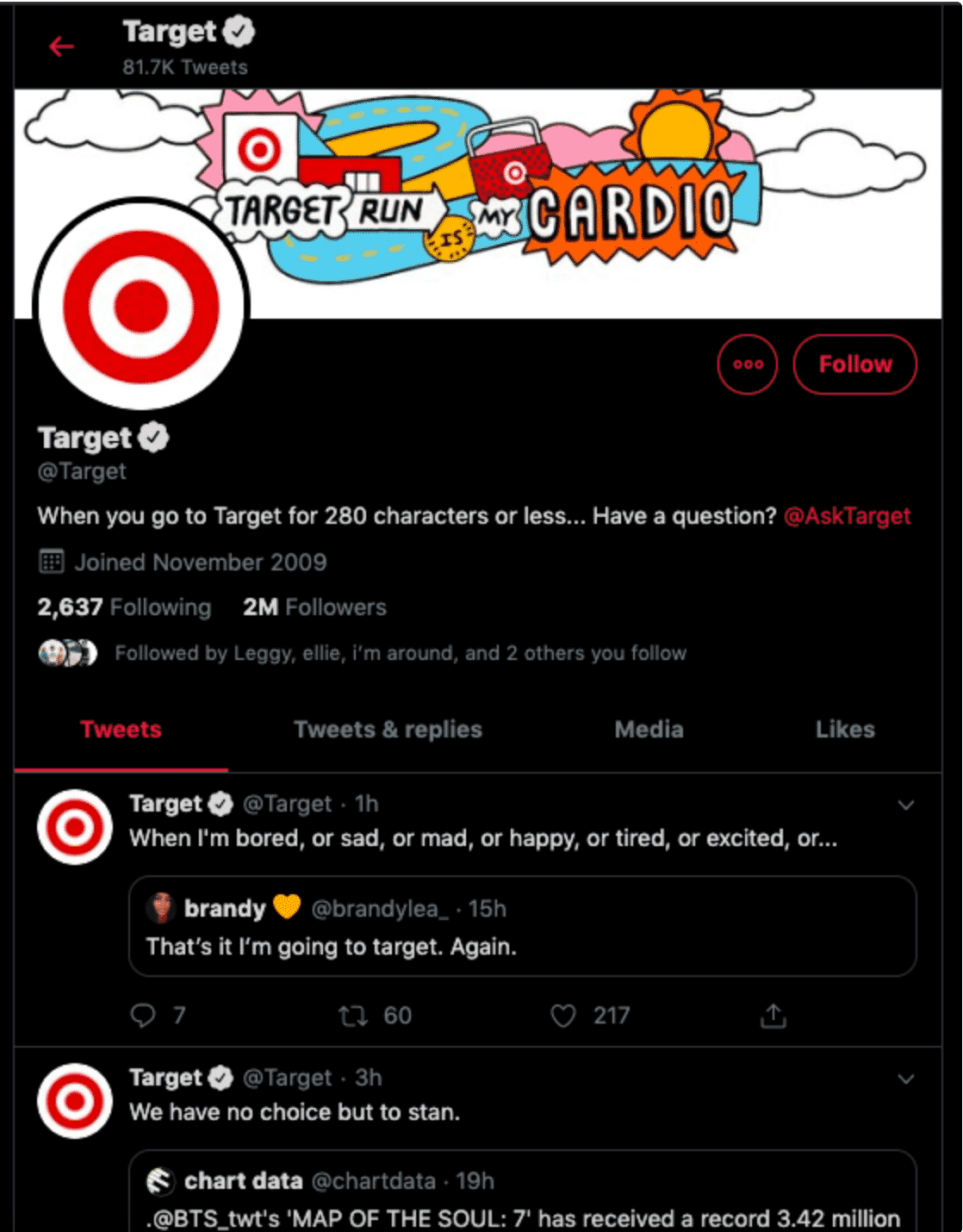Click the reply icon on the brandy quote tweet

[x=143, y=1016]
